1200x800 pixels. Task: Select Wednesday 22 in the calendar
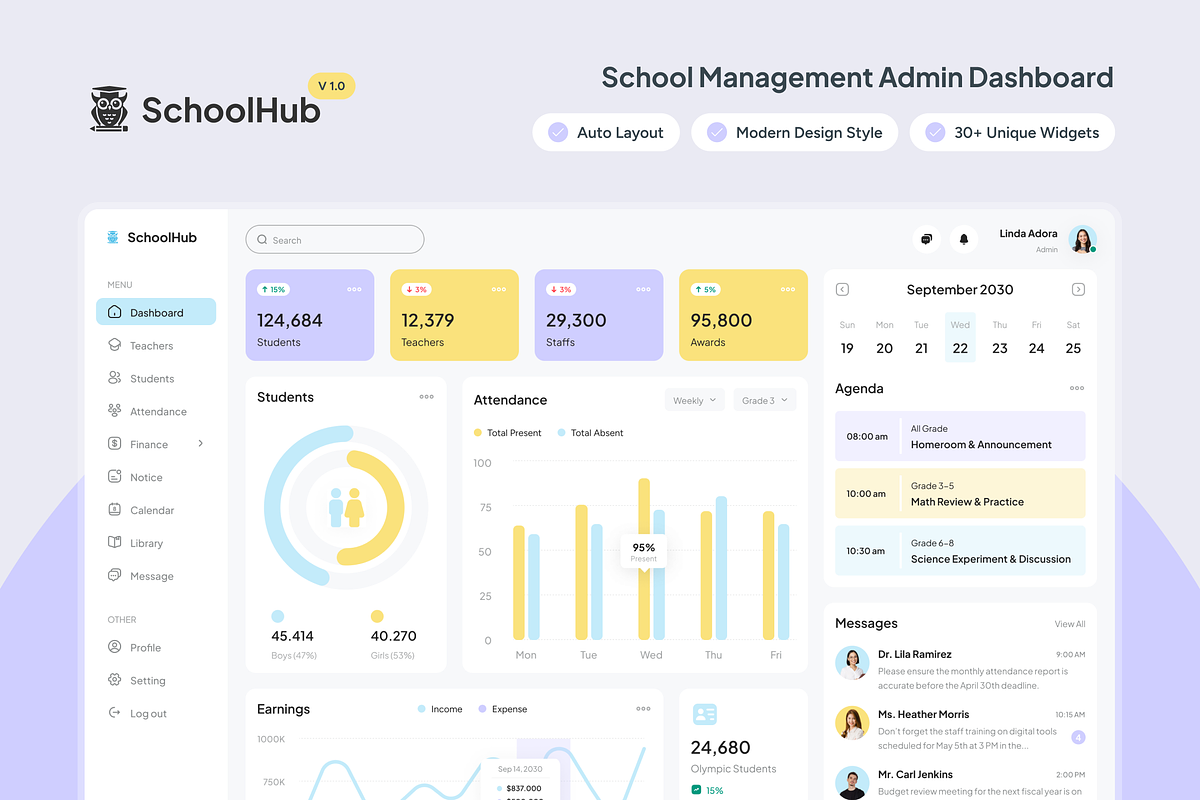(960, 338)
